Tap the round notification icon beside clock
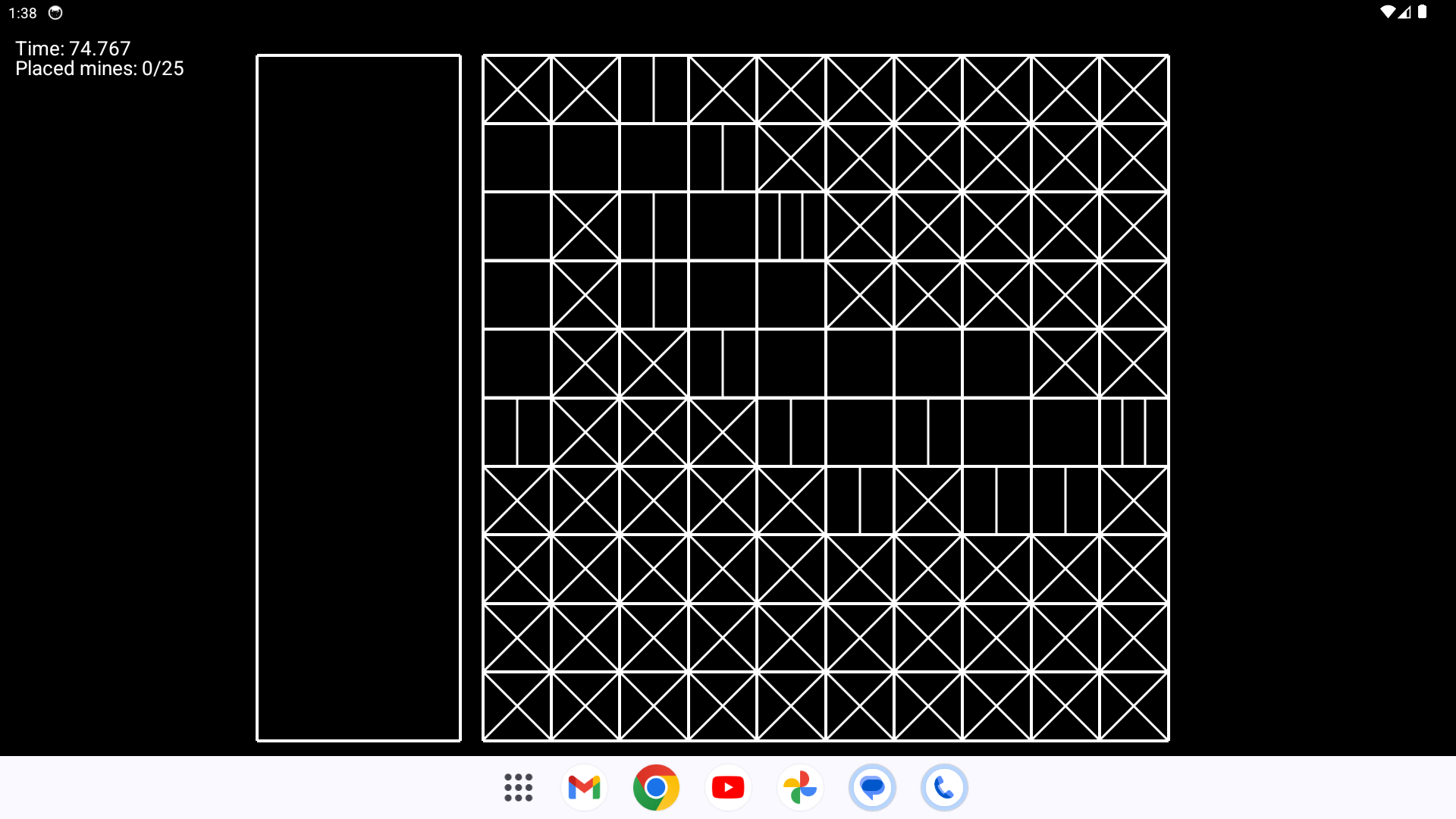This screenshot has width=1456, height=819. tap(55, 13)
